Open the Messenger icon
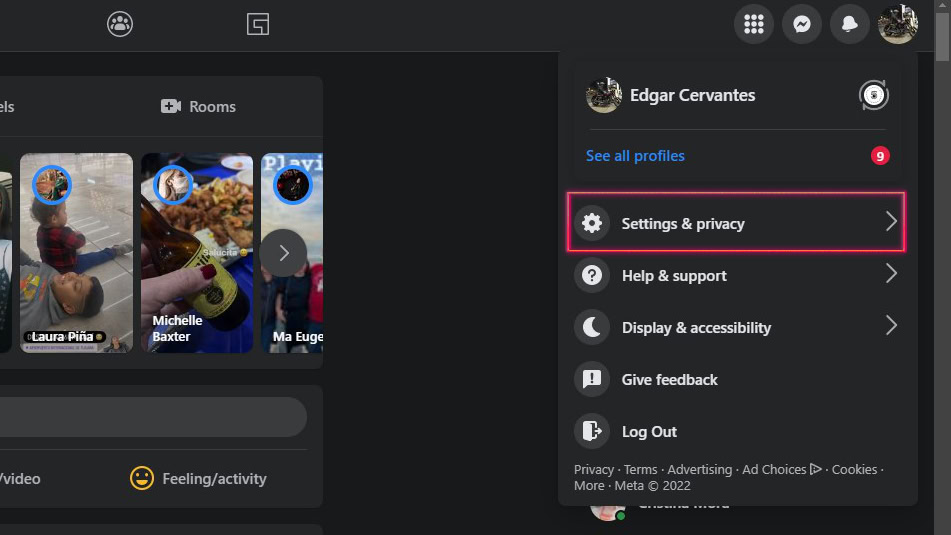The width and height of the screenshot is (951, 535). pyautogui.click(x=802, y=24)
